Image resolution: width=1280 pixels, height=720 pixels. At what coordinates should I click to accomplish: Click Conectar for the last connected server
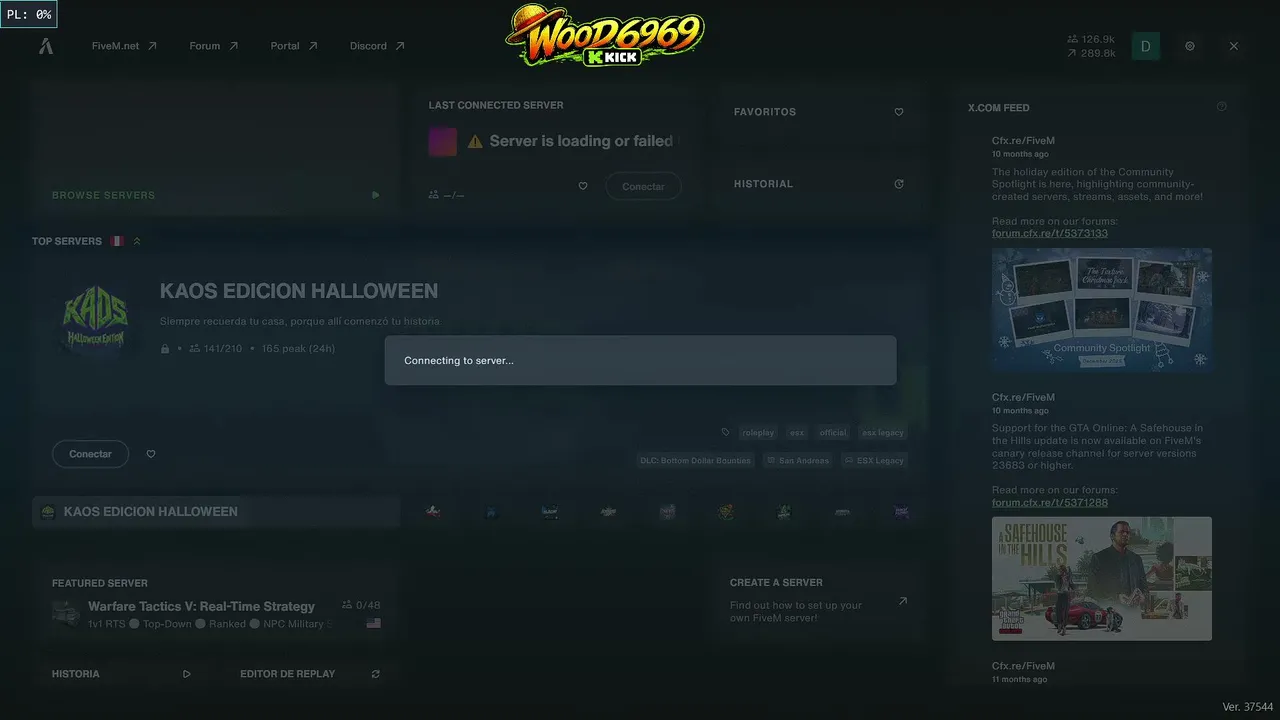pos(643,187)
